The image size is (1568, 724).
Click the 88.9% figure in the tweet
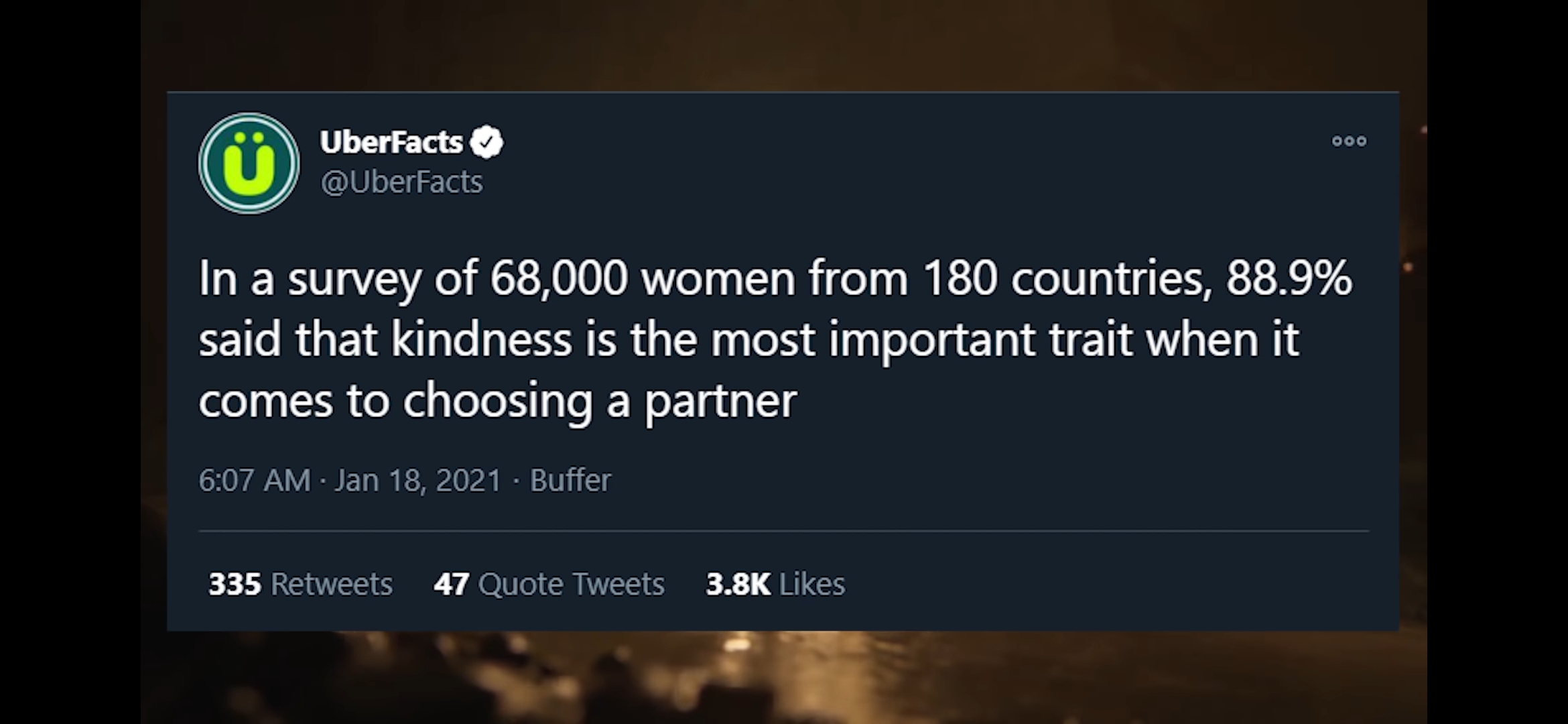coord(1289,278)
